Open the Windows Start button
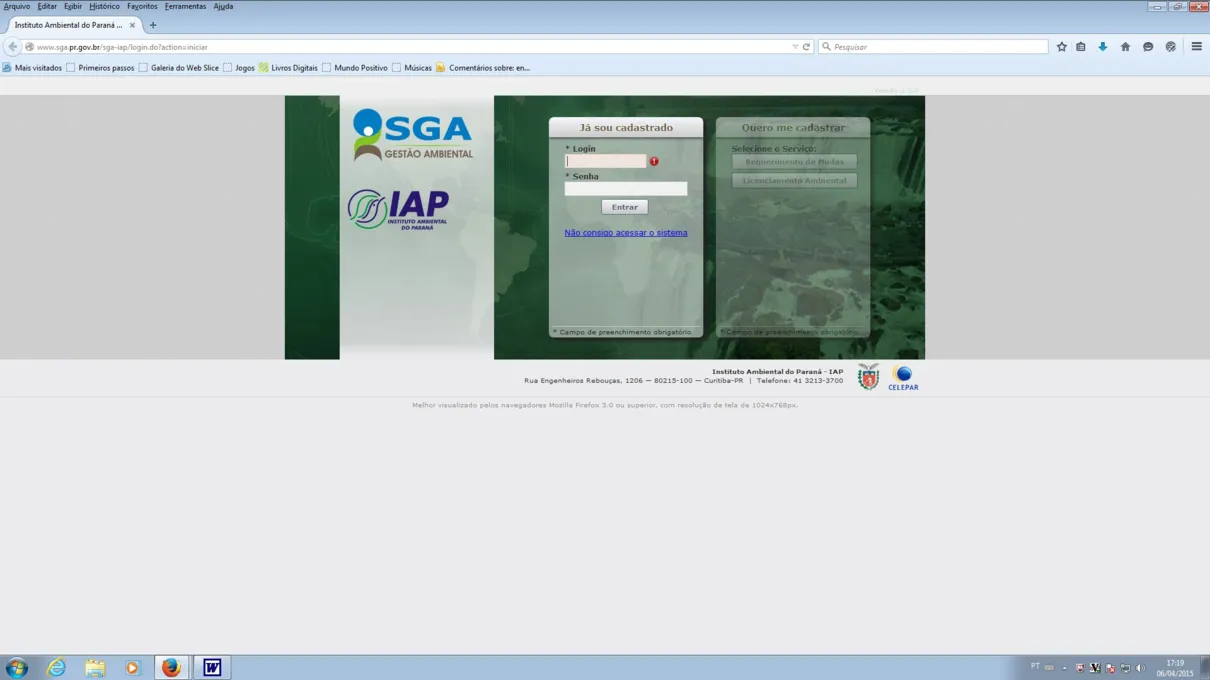The width and height of the screenshot is (1210, 680). click(x=17, y=667)
